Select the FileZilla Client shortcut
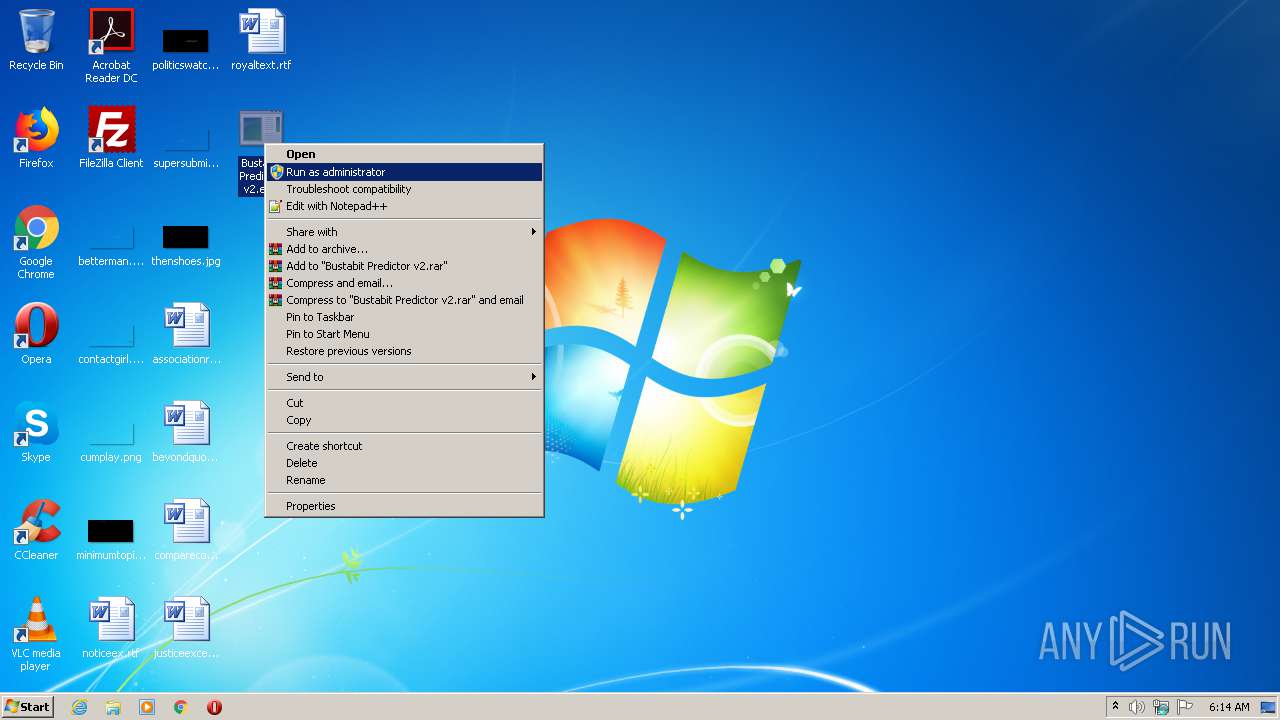 (111, 138)
